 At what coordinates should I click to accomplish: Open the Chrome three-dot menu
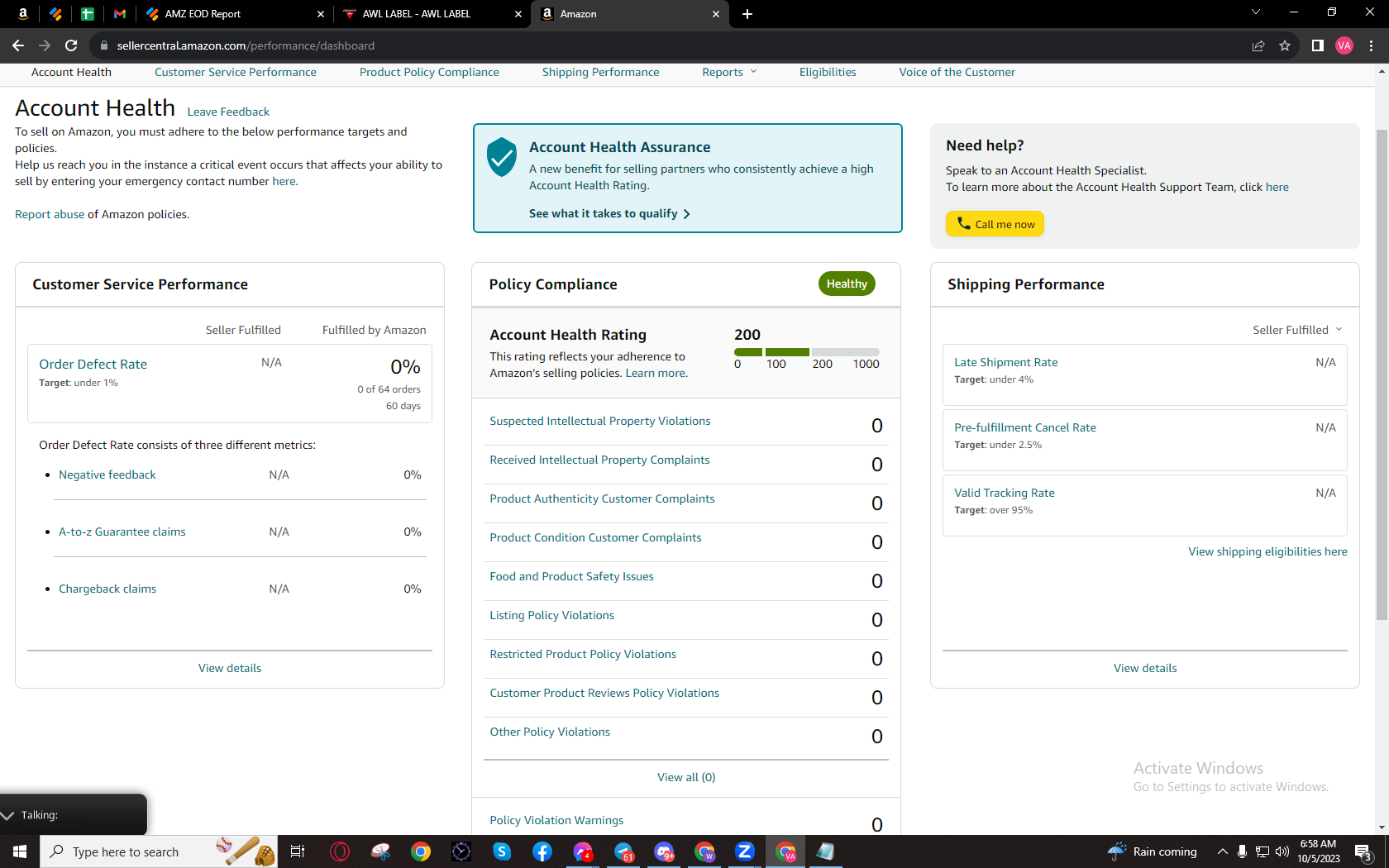coord(1372,45)
